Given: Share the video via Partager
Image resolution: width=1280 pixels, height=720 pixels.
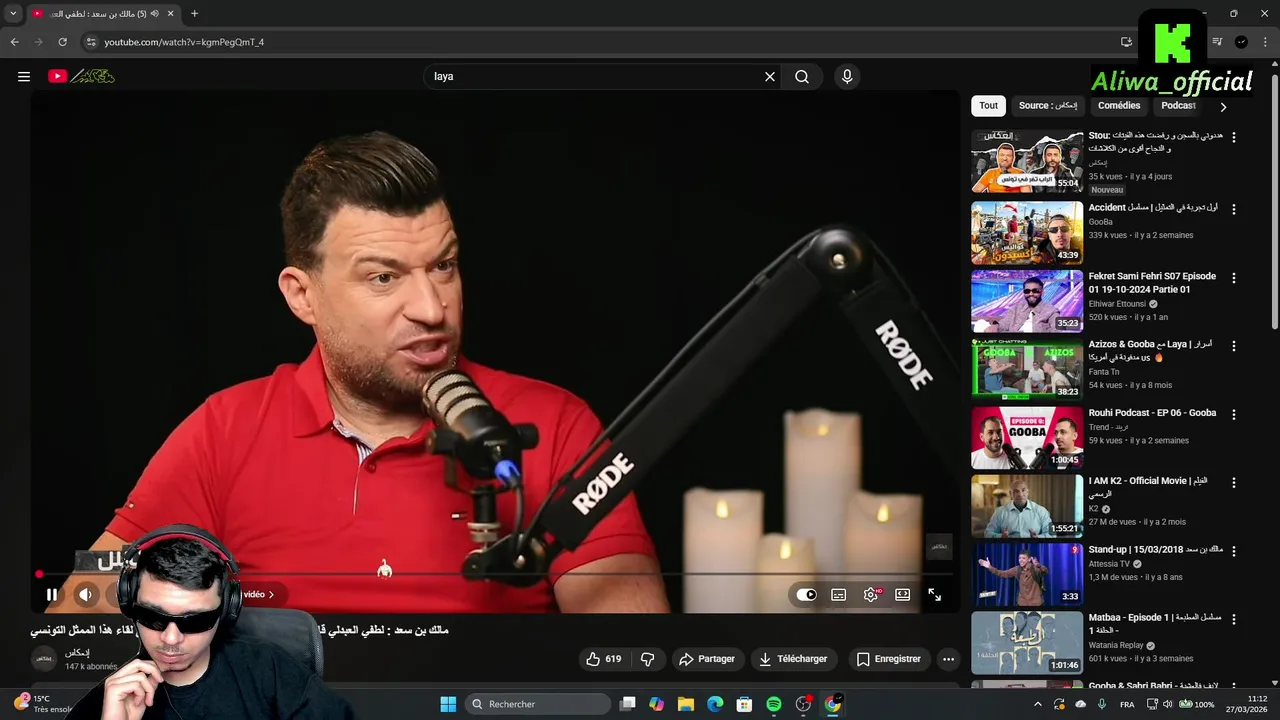Looking at the screenshot, I should pos(707,659).
